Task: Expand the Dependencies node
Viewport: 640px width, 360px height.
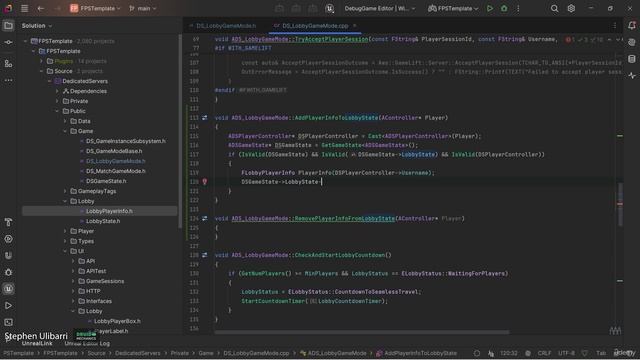Action: click(x=57, y=91)
